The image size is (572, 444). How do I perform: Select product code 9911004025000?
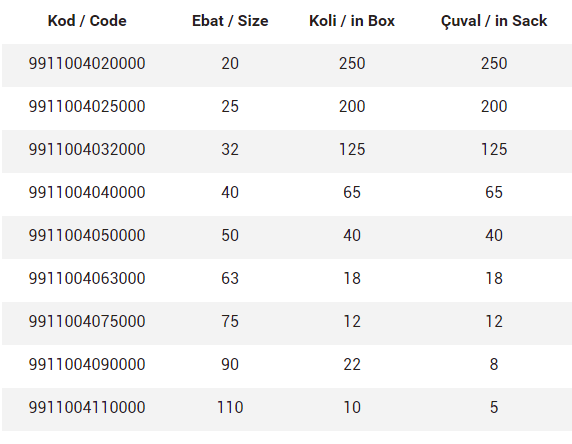(87, 107)
